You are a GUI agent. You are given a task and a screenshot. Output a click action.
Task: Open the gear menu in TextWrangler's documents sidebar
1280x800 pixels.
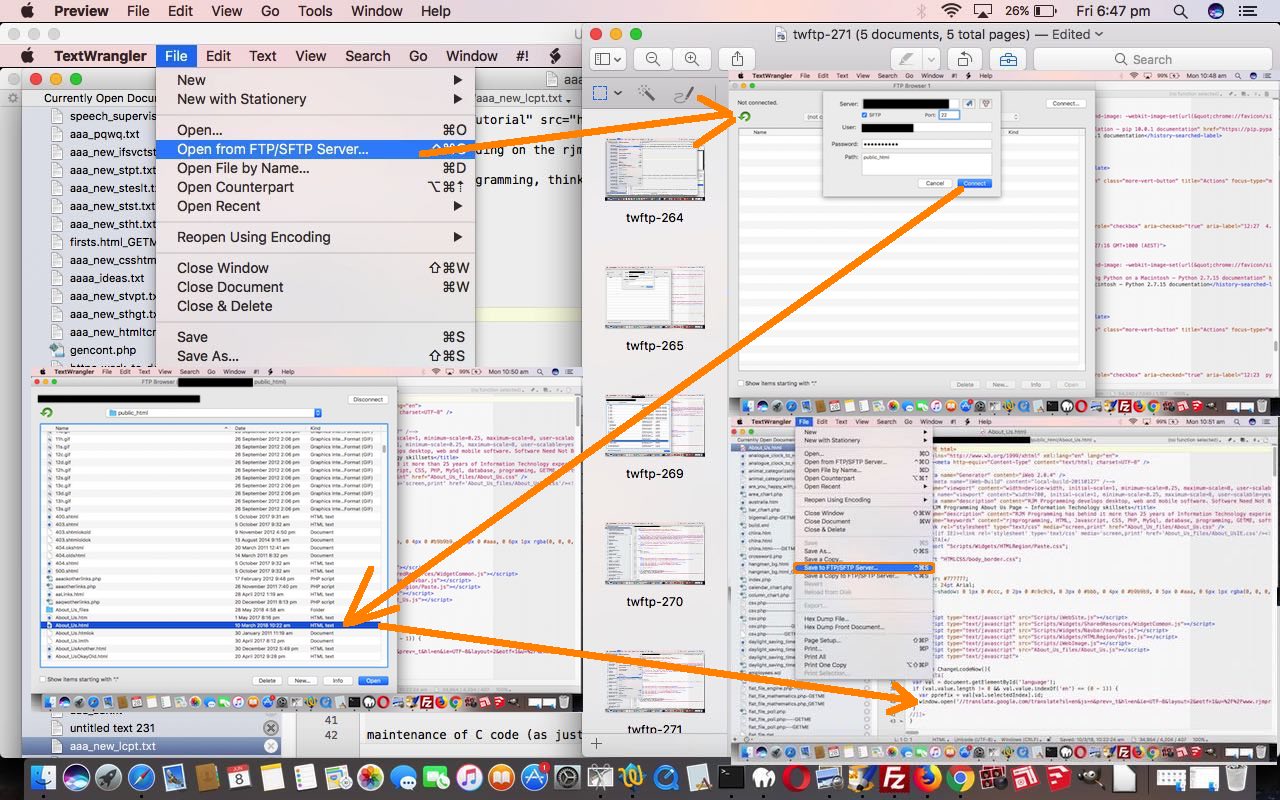(x=13, y=98)
